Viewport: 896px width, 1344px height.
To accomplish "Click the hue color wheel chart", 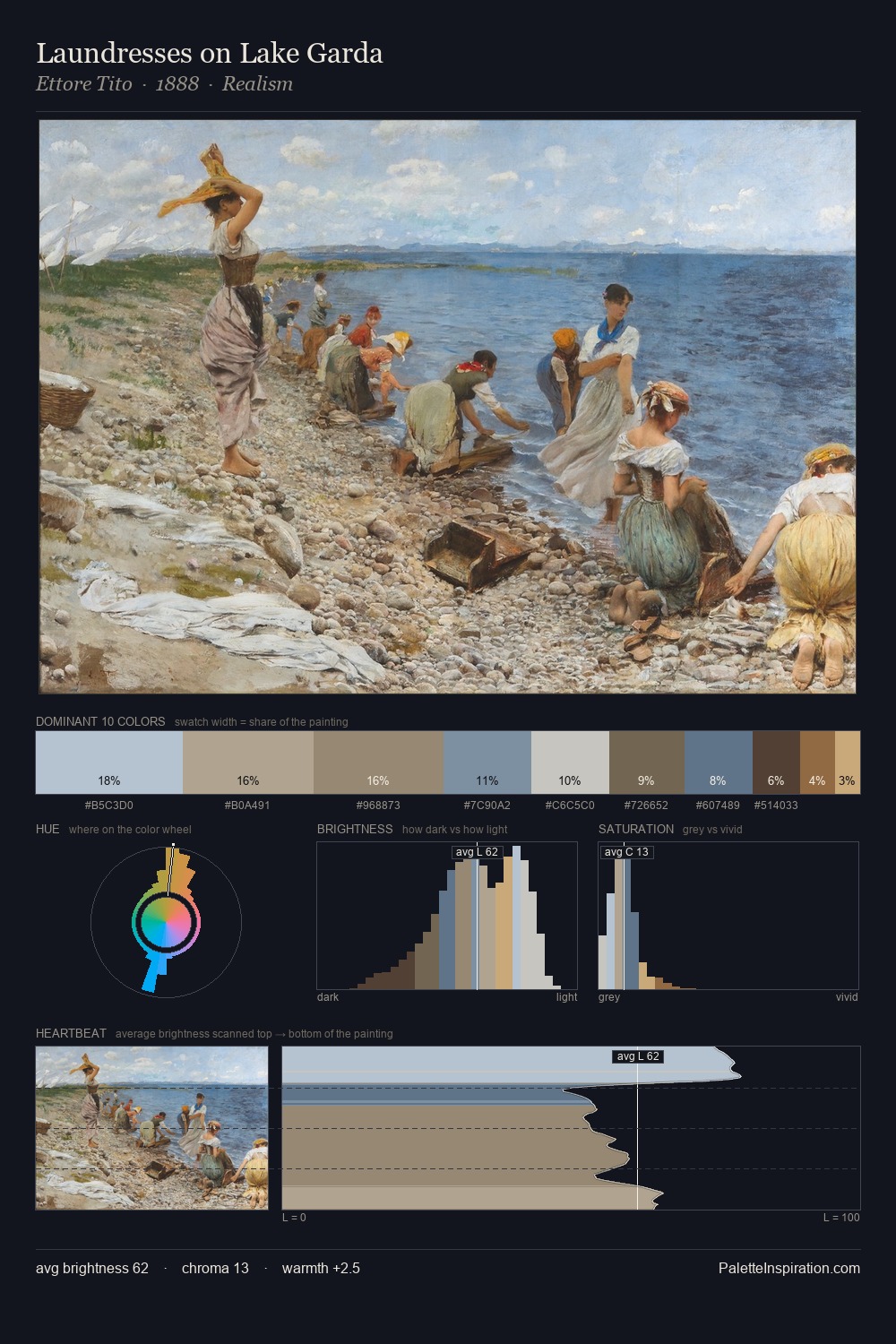I will 167,920.
